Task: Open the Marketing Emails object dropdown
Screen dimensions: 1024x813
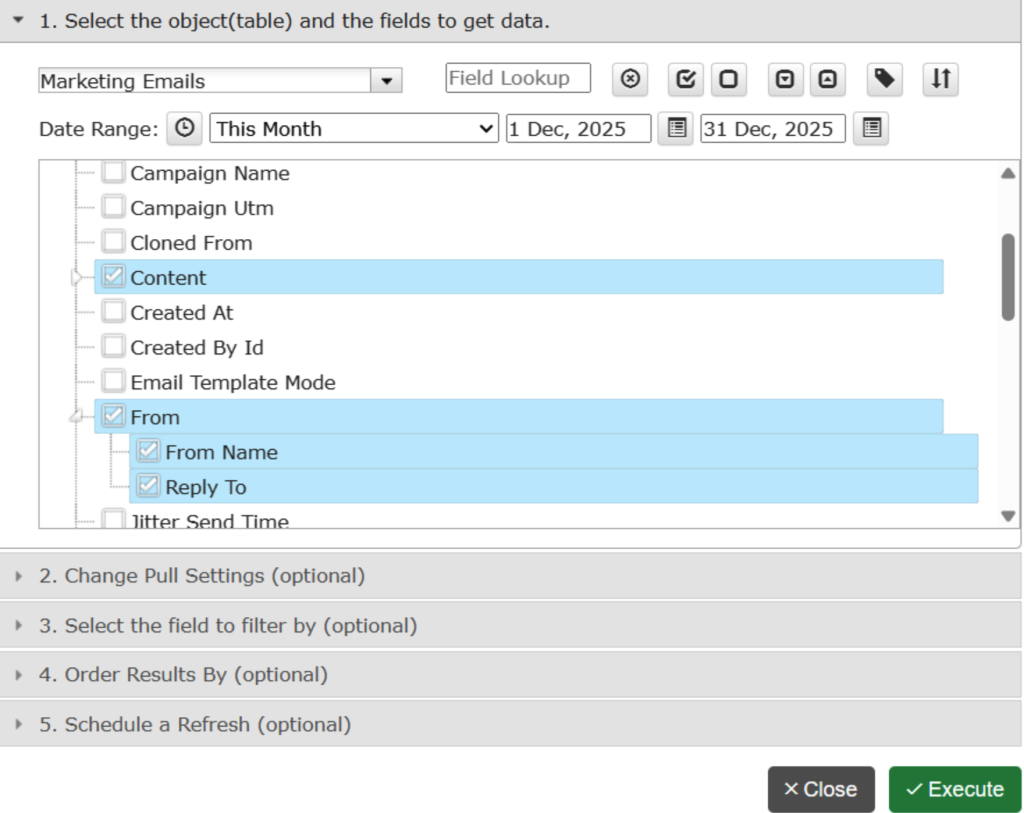Action: 385,81
